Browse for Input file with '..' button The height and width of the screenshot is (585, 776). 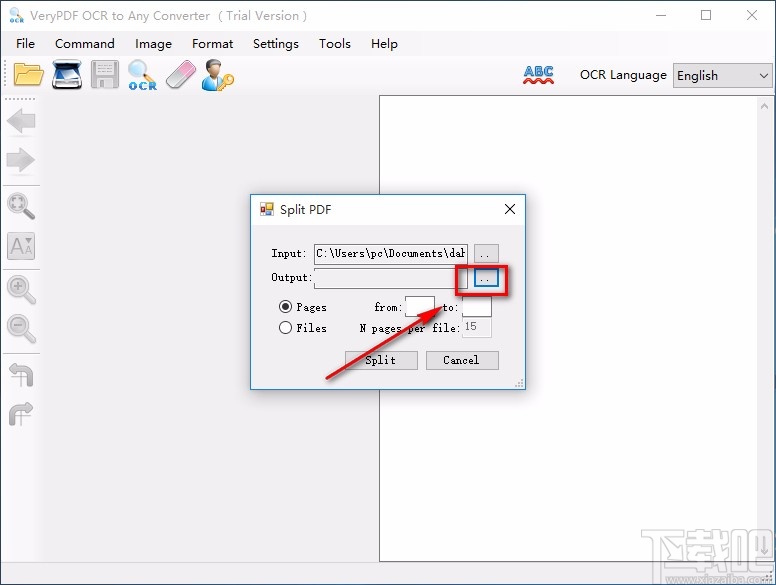click(486, 254)
